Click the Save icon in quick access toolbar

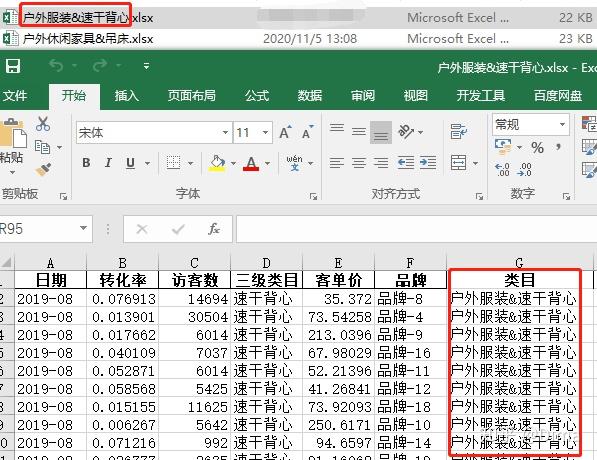[x=12, y=66]
